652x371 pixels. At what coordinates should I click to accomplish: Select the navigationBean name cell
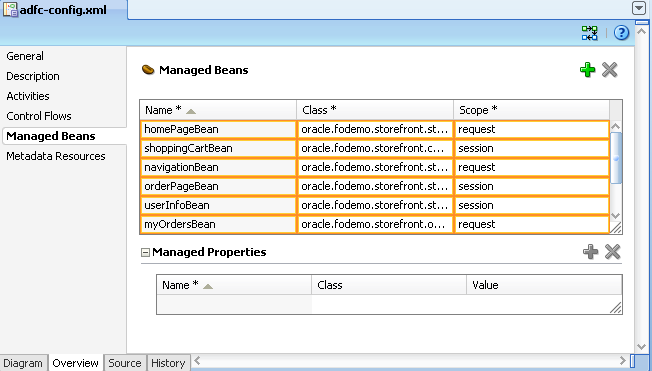point(218,167)
